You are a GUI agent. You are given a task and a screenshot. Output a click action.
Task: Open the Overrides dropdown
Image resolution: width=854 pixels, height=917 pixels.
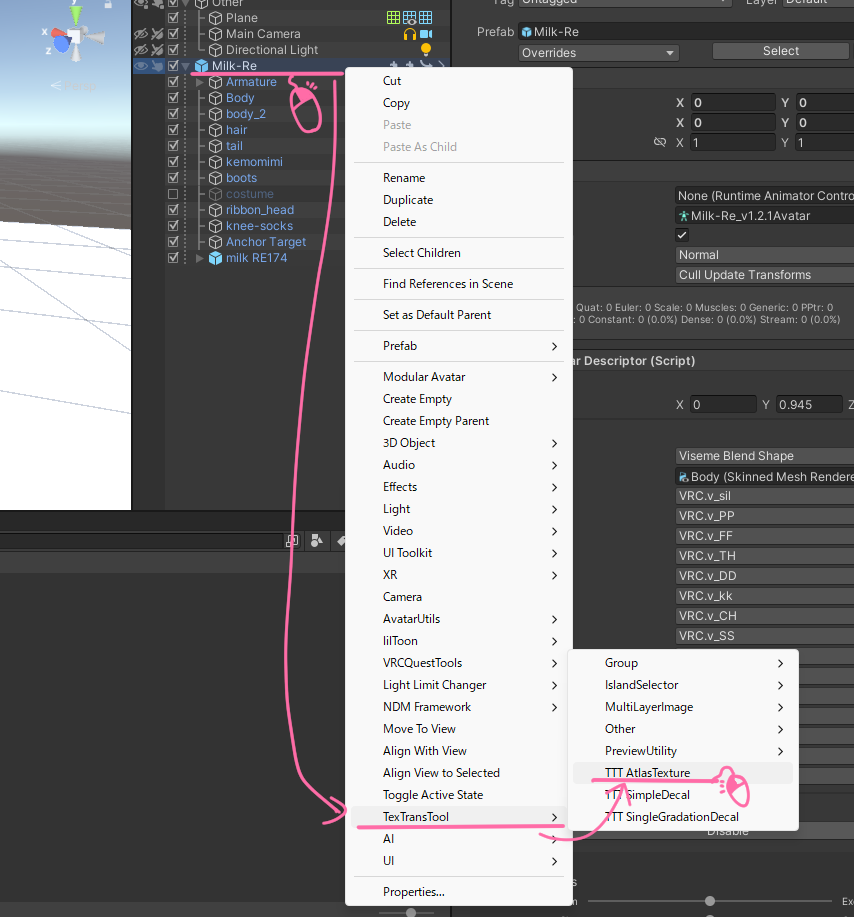click(598, 52)
